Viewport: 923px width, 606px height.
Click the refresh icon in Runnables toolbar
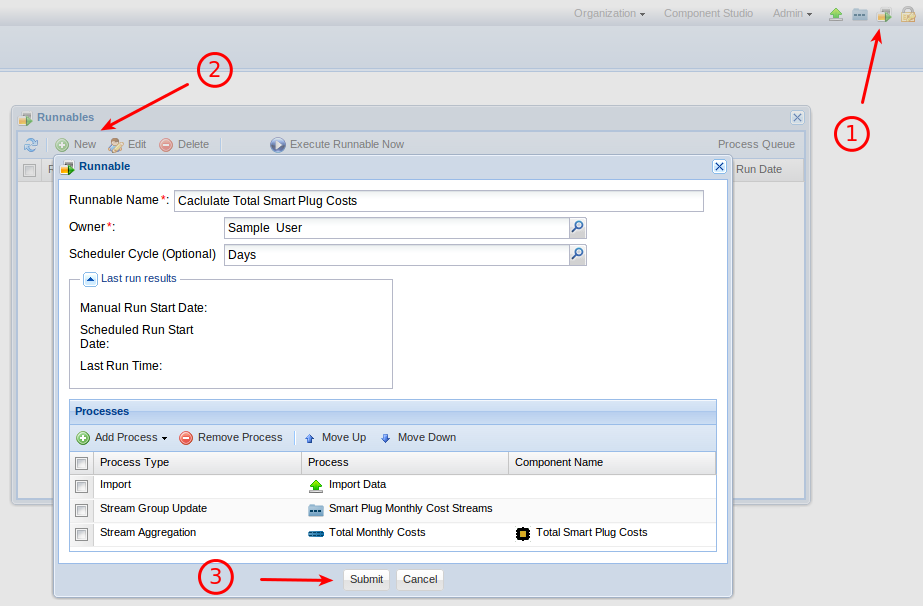31,145
